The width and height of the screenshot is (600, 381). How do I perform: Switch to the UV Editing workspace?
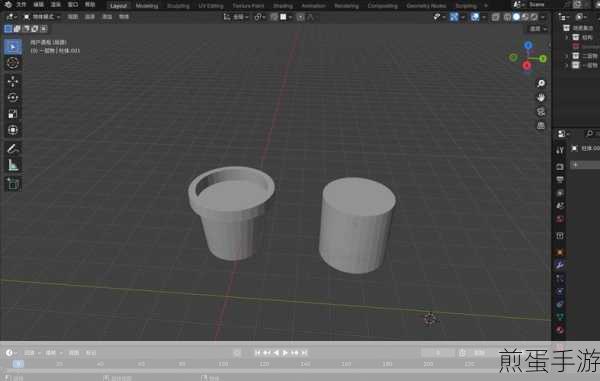coord(211,6)
